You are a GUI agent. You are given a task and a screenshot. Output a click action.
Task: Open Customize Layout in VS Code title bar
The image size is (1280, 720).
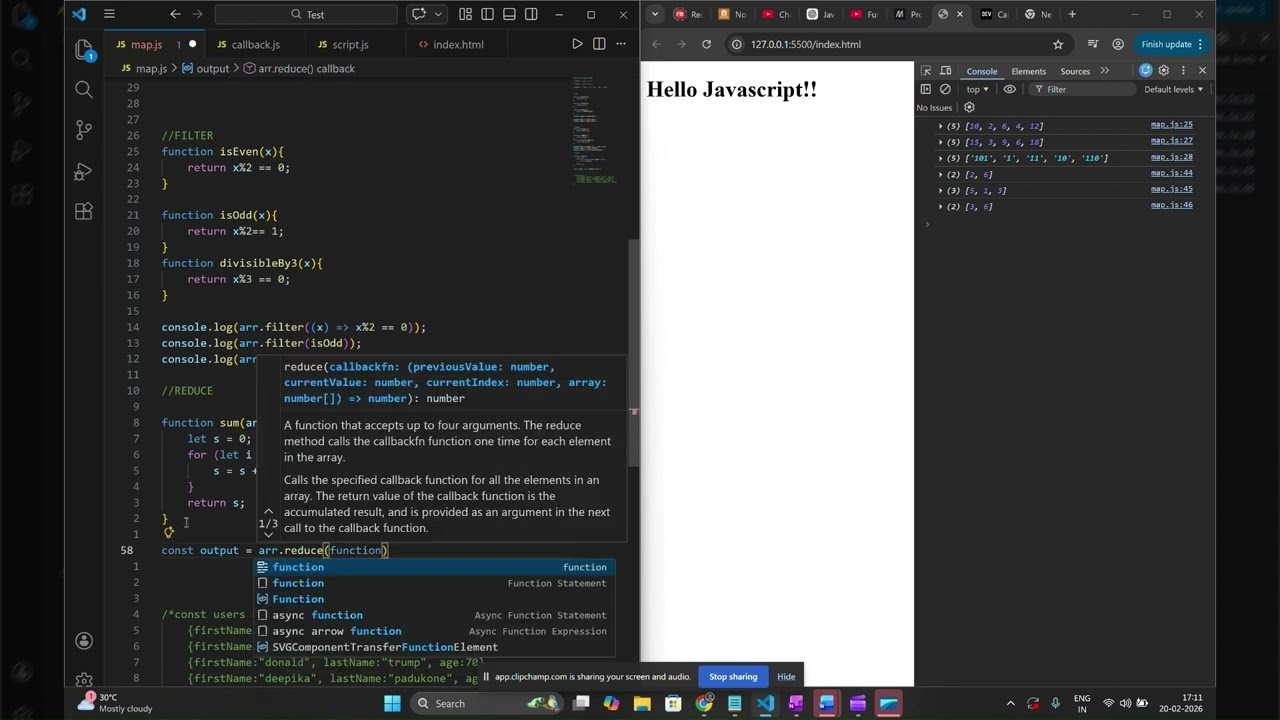[465, 14]
